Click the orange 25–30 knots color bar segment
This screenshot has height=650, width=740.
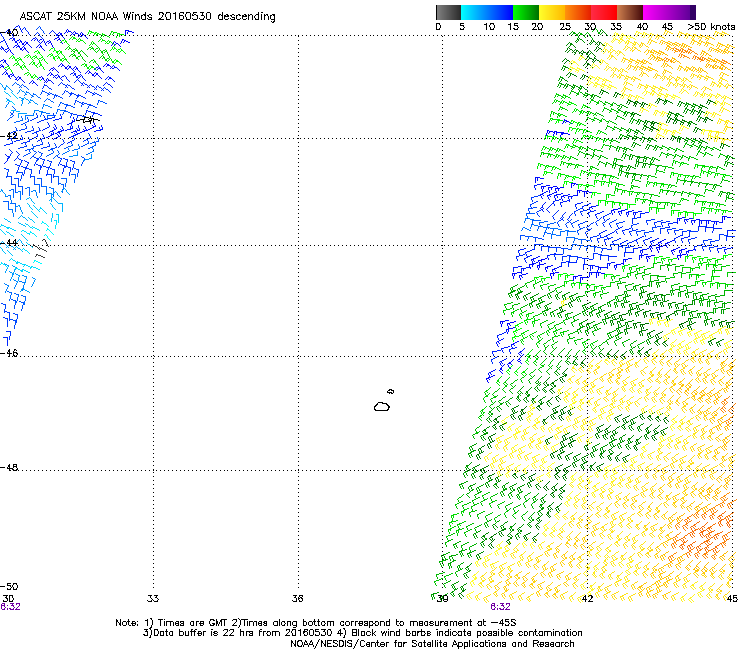(578, 12)
